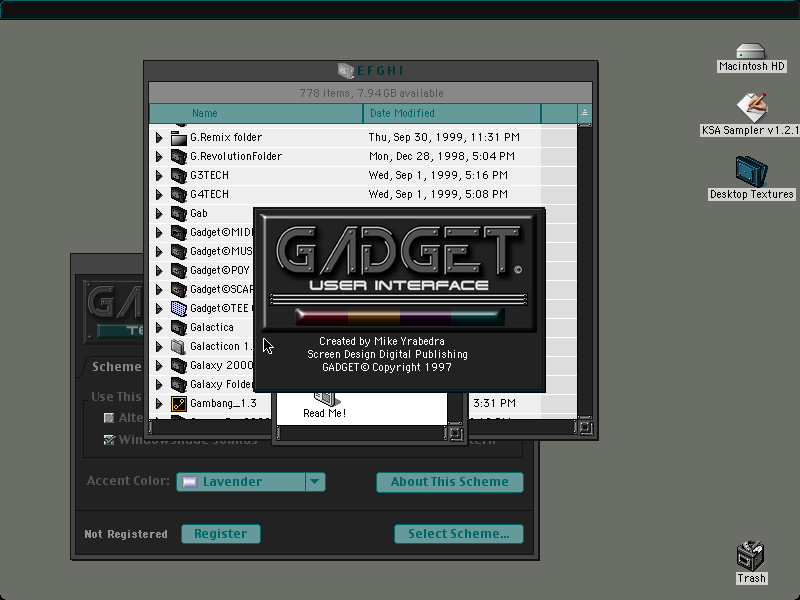Click the 'Not Registered' status text
This screenshot has width=800, height=600.
click(x=126, y=534)
